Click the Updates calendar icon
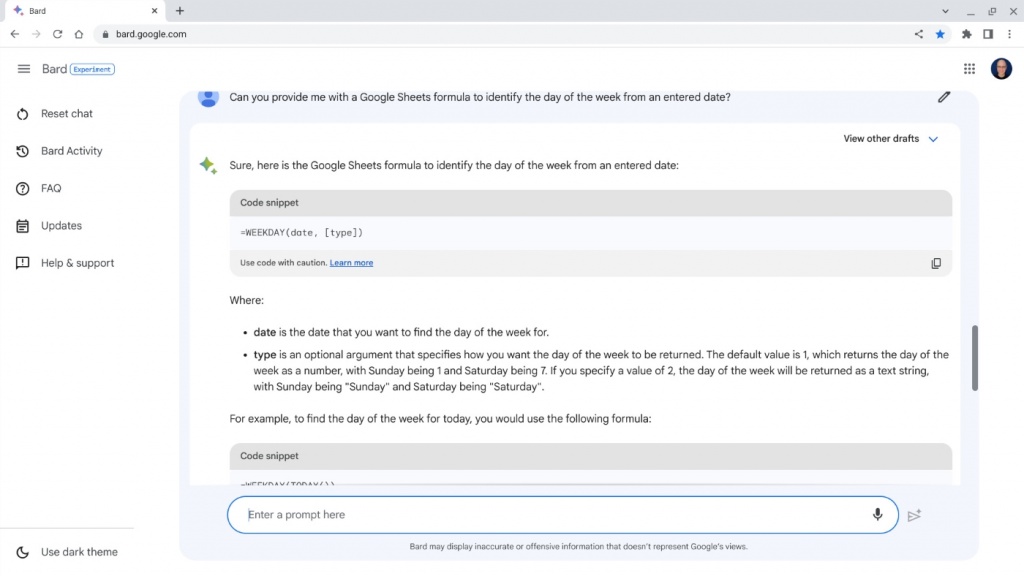Viewport: 1024px width, 576px height. [x=22, y=226]
